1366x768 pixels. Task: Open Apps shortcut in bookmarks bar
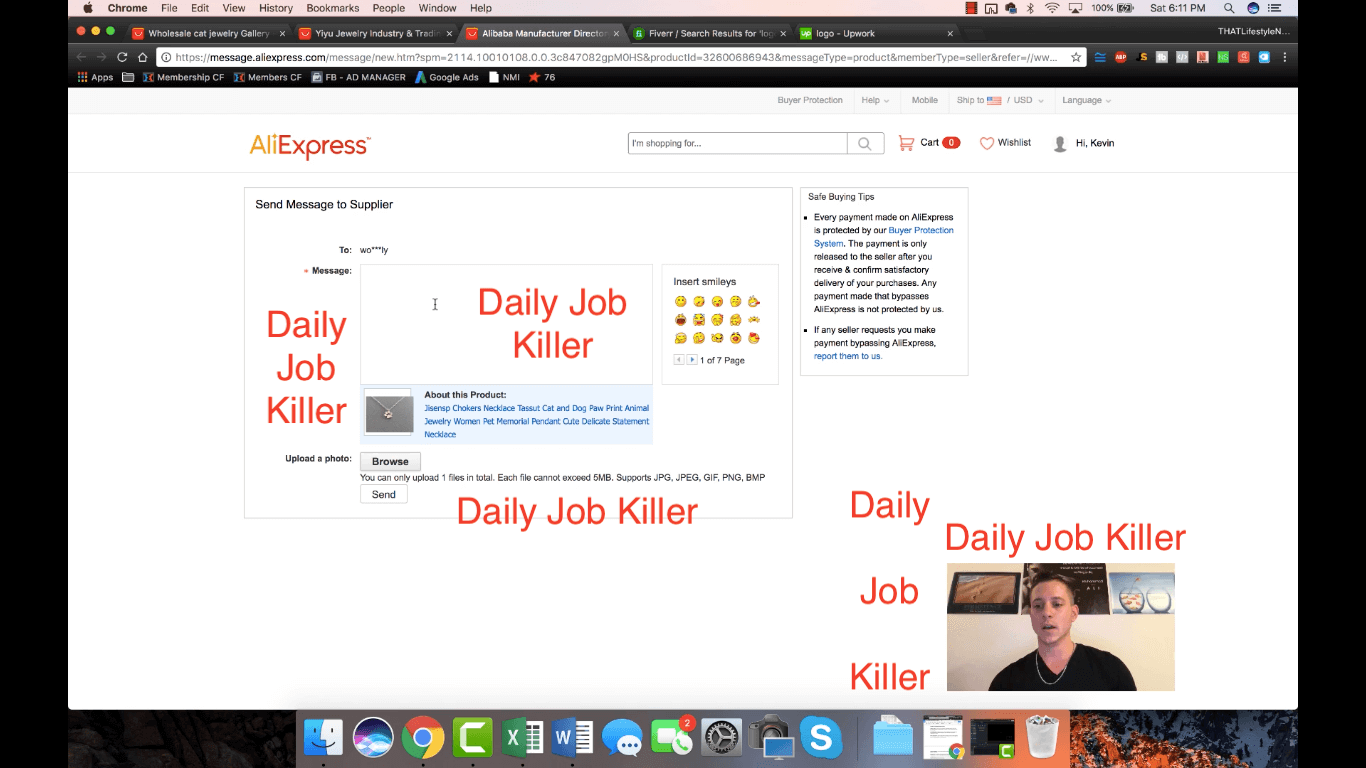tap(95, 77)
